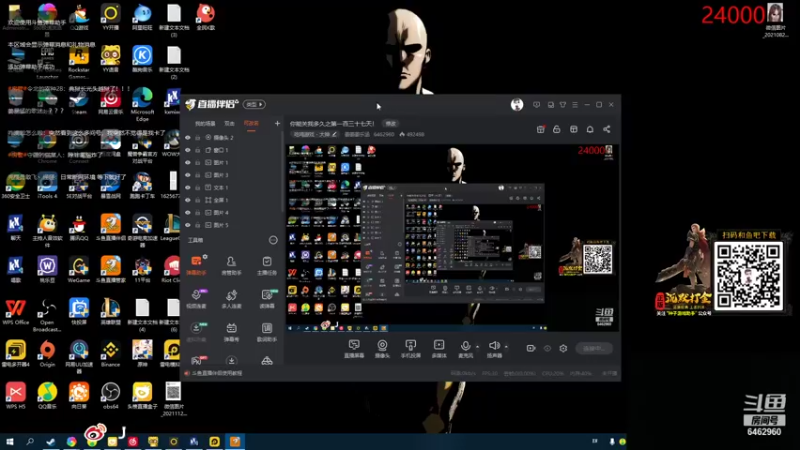Toggle visibility of 文本 1 source

click(x=188, y=188)
